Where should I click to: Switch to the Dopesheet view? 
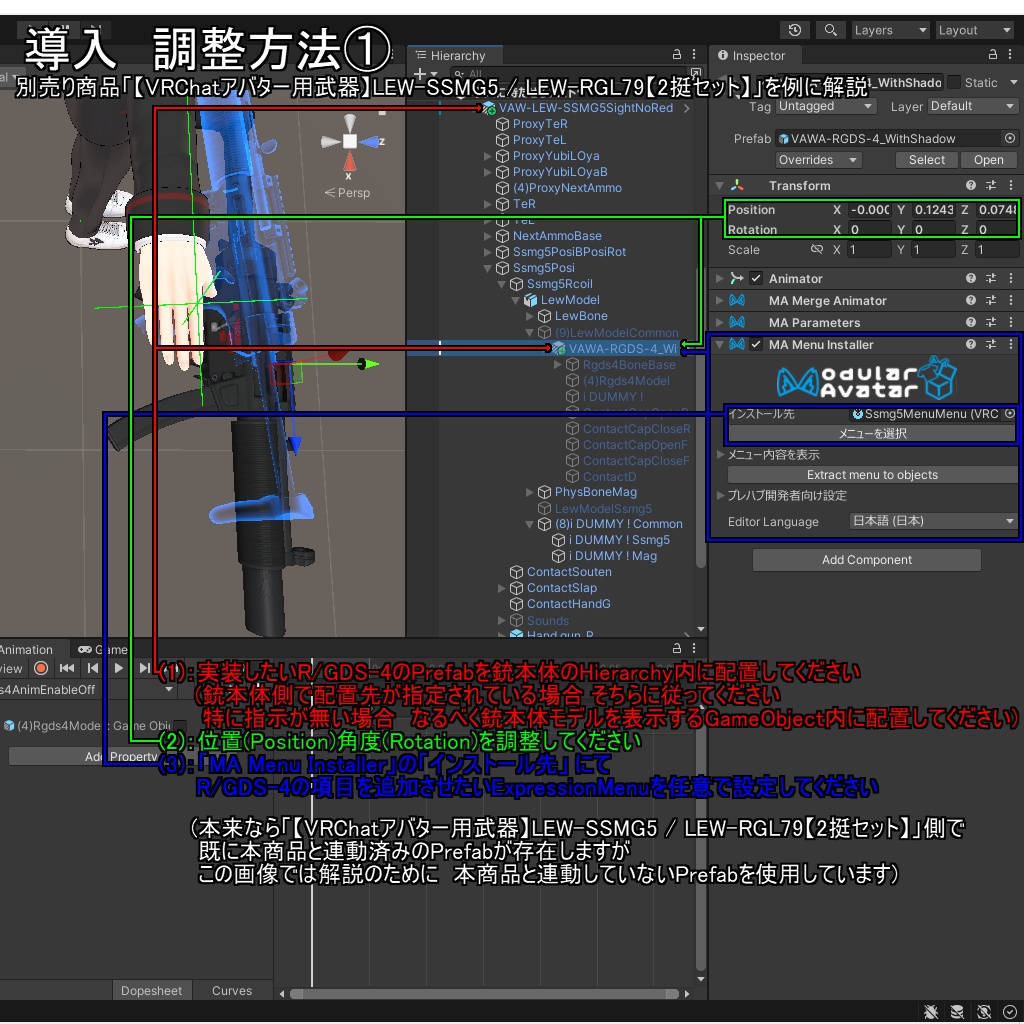point(152,990)
